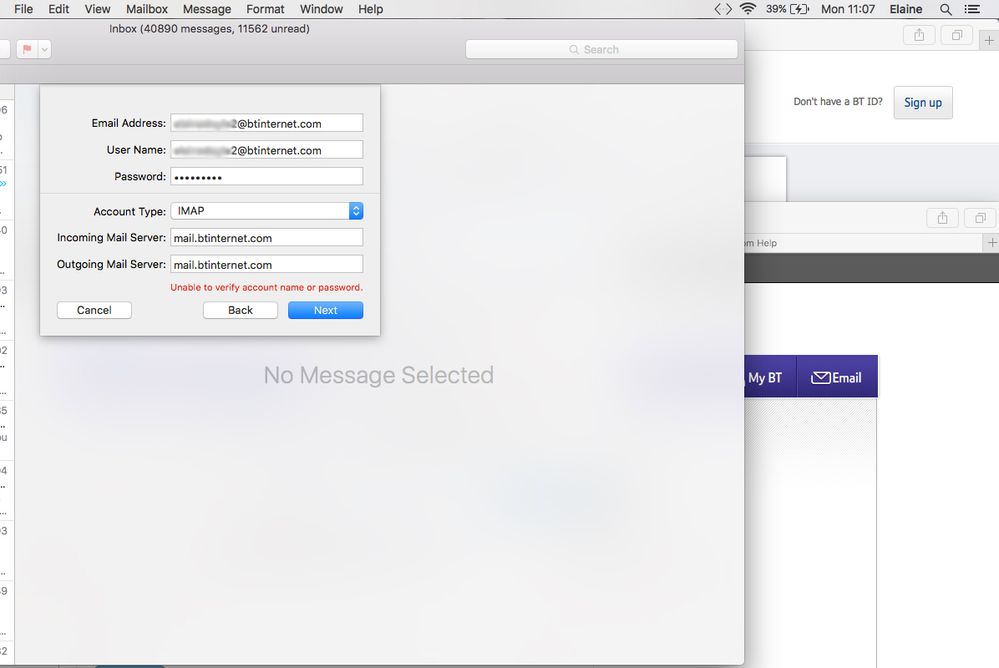Click the angle brackets menu bar icon
999x668 pixels.
(723, 9)
